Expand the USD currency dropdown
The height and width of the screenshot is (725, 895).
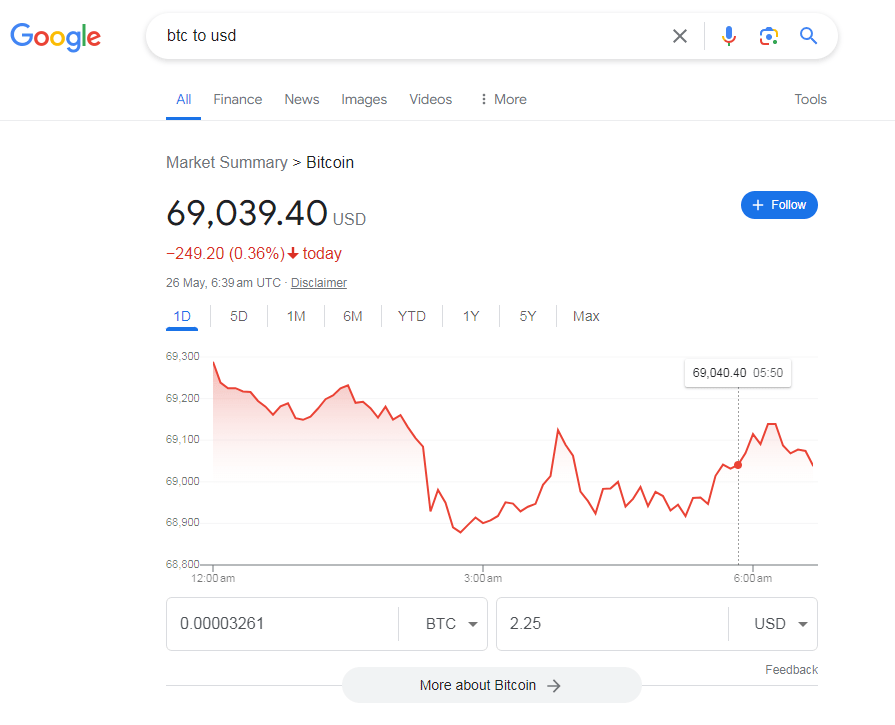coord(780,624)
